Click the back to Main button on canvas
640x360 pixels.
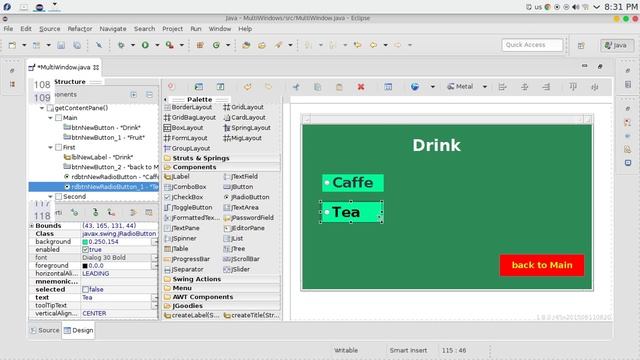542,265
